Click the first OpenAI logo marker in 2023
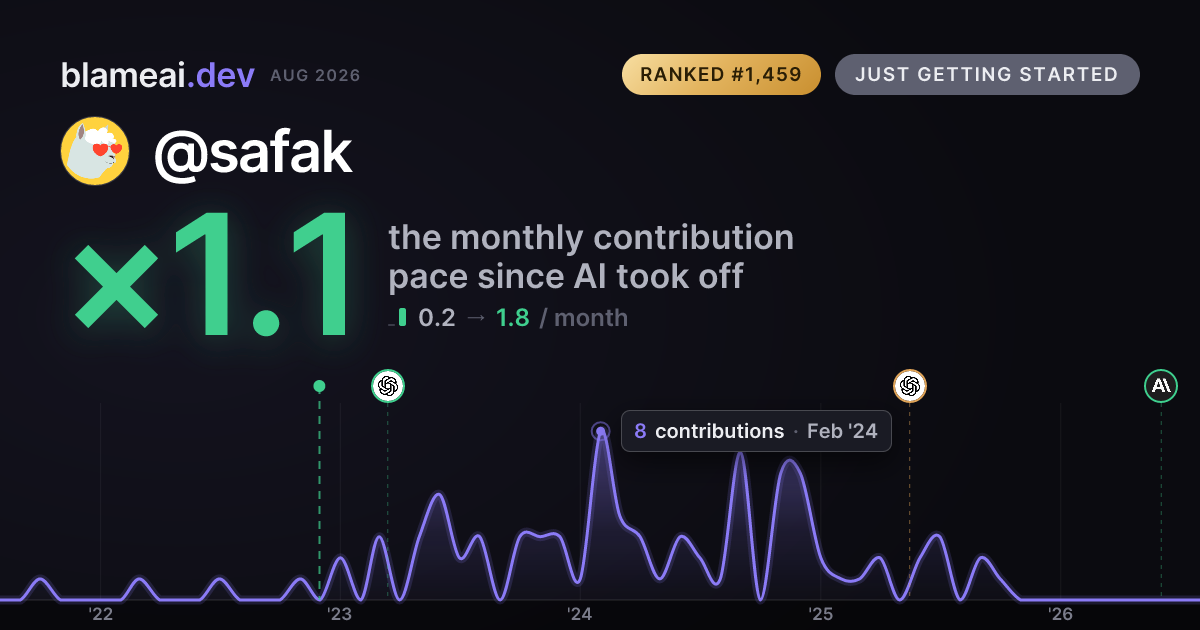Viewport: 1200px width, 630px height. [388, 385]
